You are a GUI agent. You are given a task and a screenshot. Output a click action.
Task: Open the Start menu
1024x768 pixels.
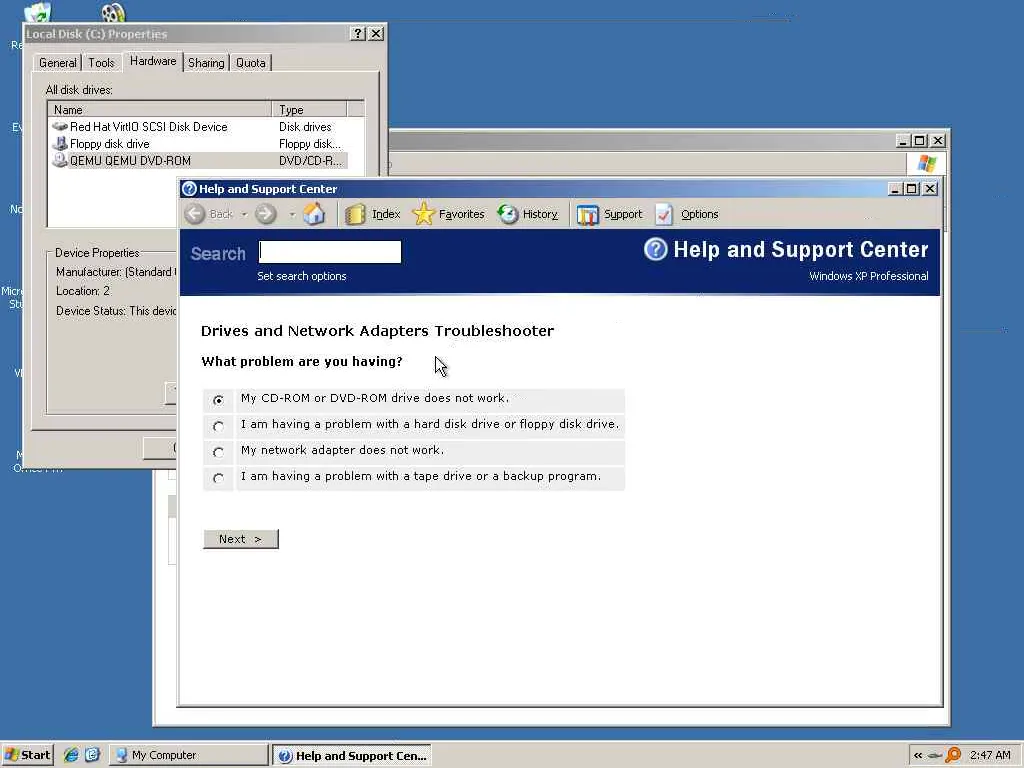pos(27,755)
